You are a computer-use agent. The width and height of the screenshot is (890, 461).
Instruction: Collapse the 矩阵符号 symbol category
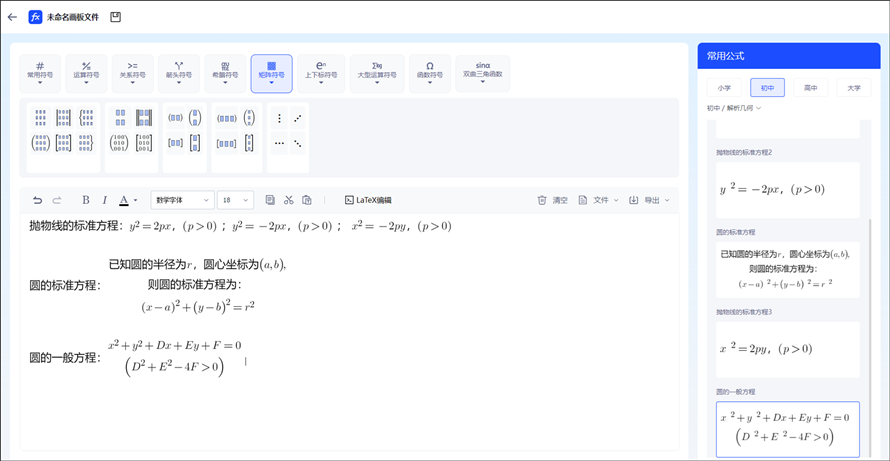(x=271, y=74)
